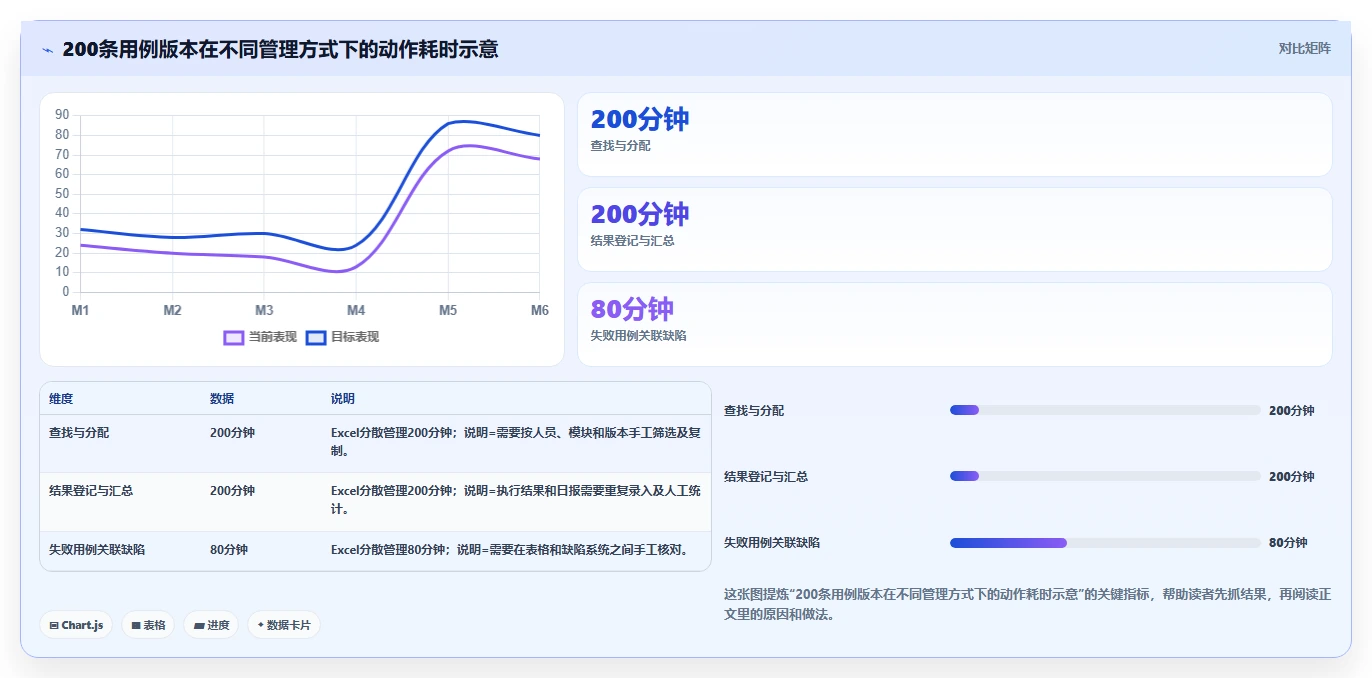The height and width of the screenshot is (678, 1372).
Task: Click the page title about 200条用例版本
Action: (280, 49)
